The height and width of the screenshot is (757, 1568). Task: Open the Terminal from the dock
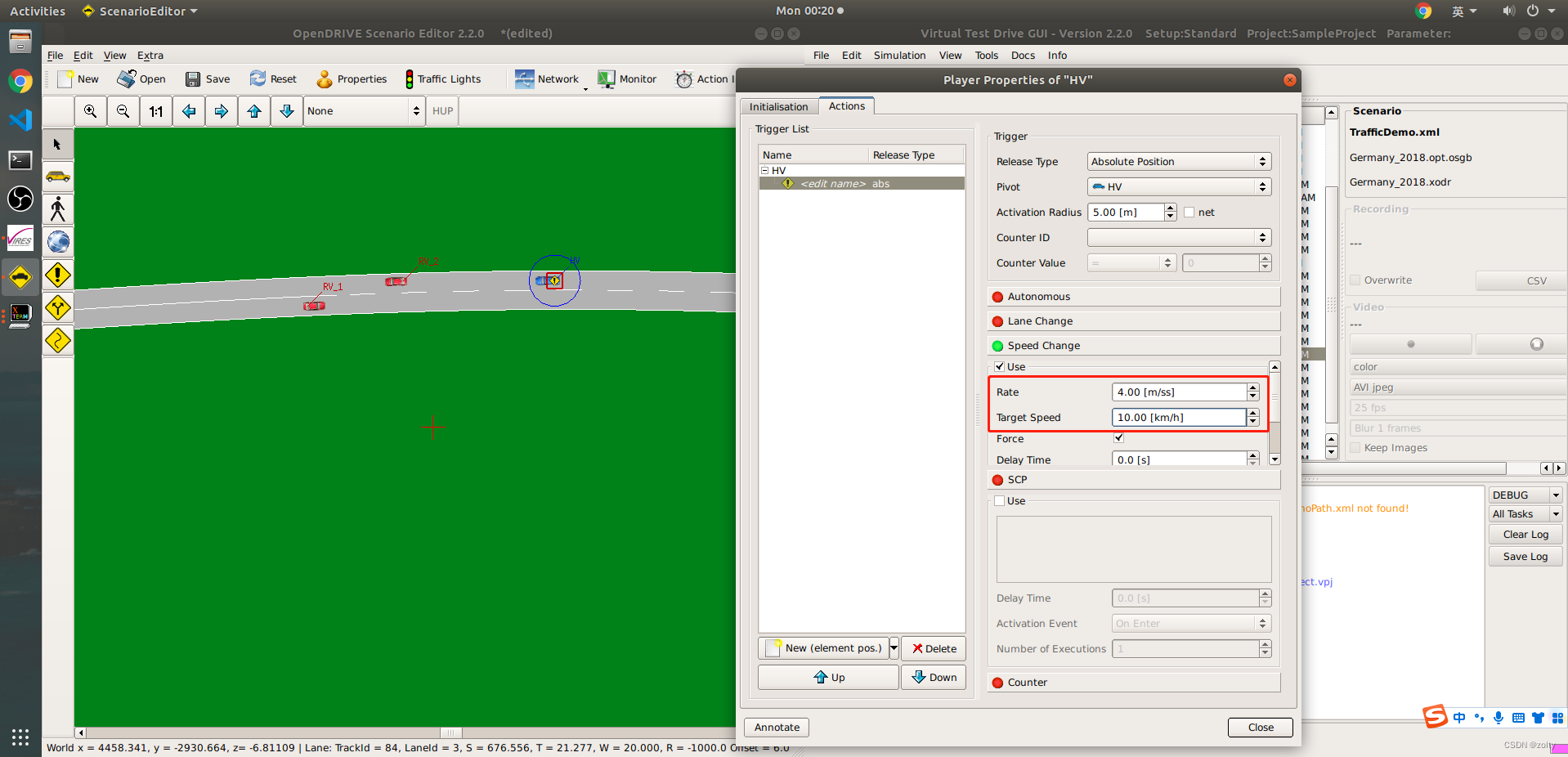pos(20,160)
